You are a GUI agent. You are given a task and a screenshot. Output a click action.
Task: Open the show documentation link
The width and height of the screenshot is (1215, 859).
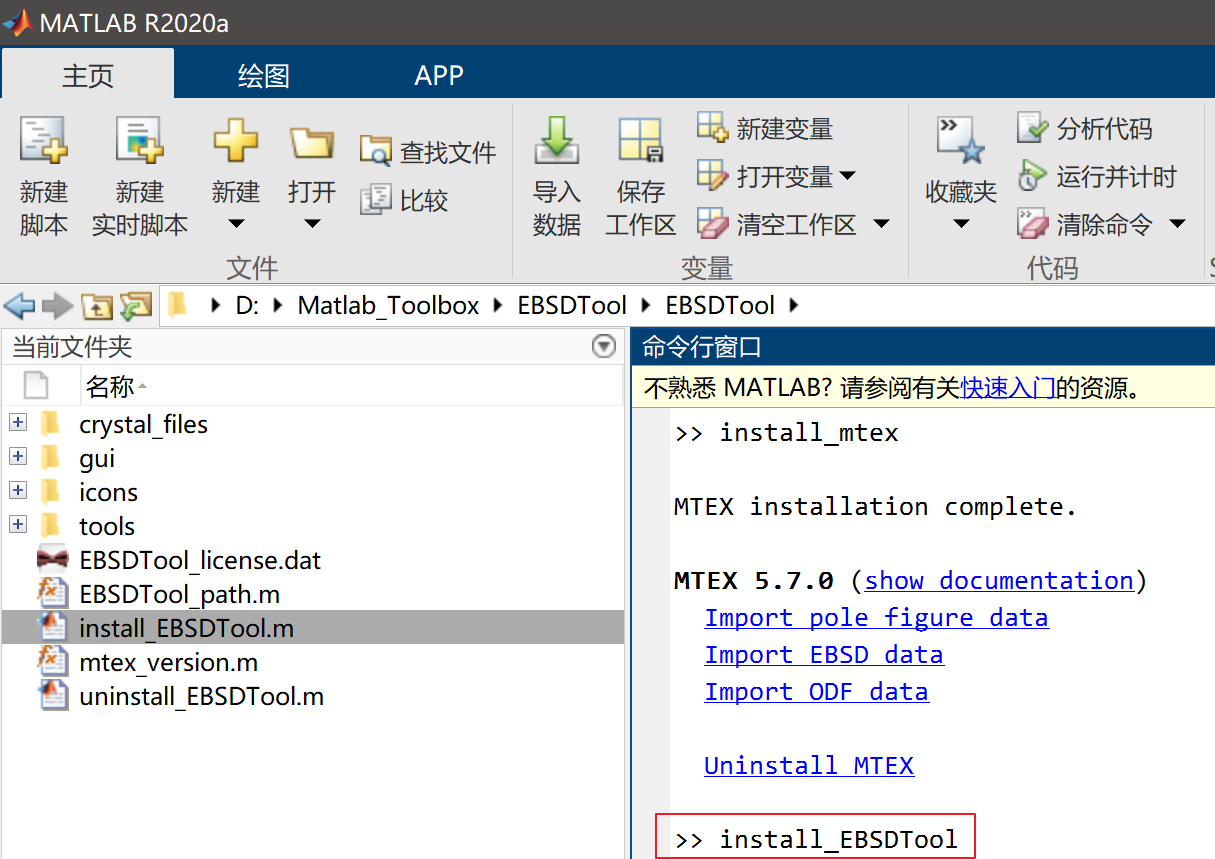tap(999, 581)
